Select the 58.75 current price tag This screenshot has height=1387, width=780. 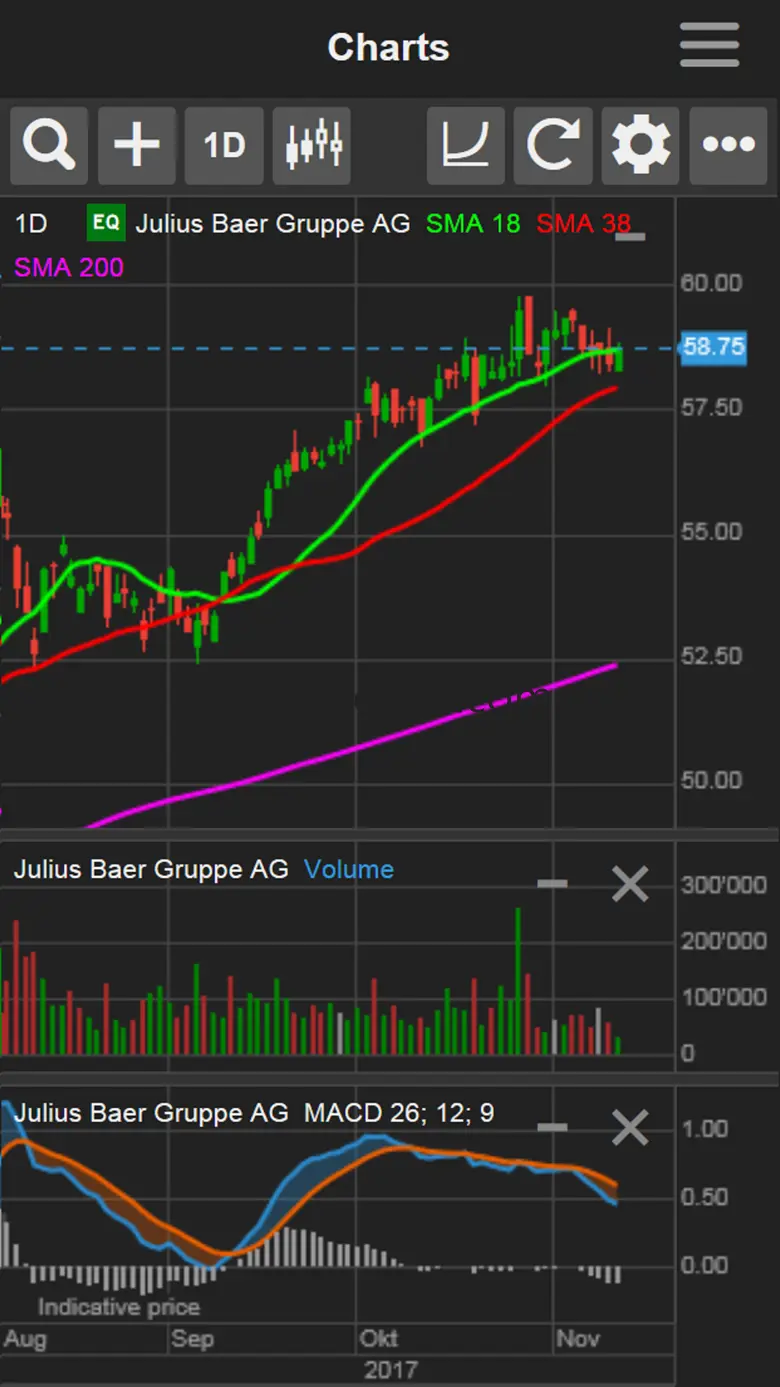[x=714, y=347]
